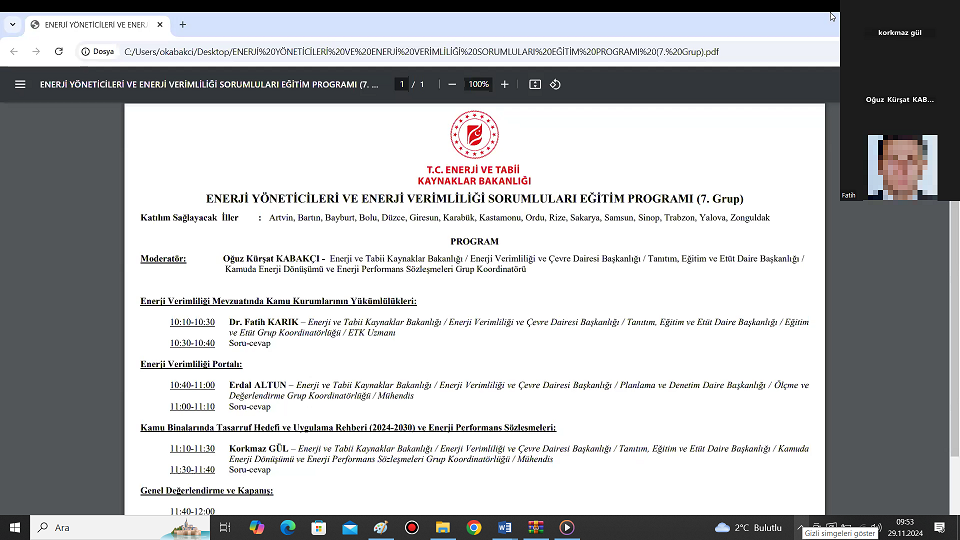Viewport: 960px width, 540px height.
Task: Open Microsoft Store from the taskbar
Action: pyautogui.click(x=318, y=527)
